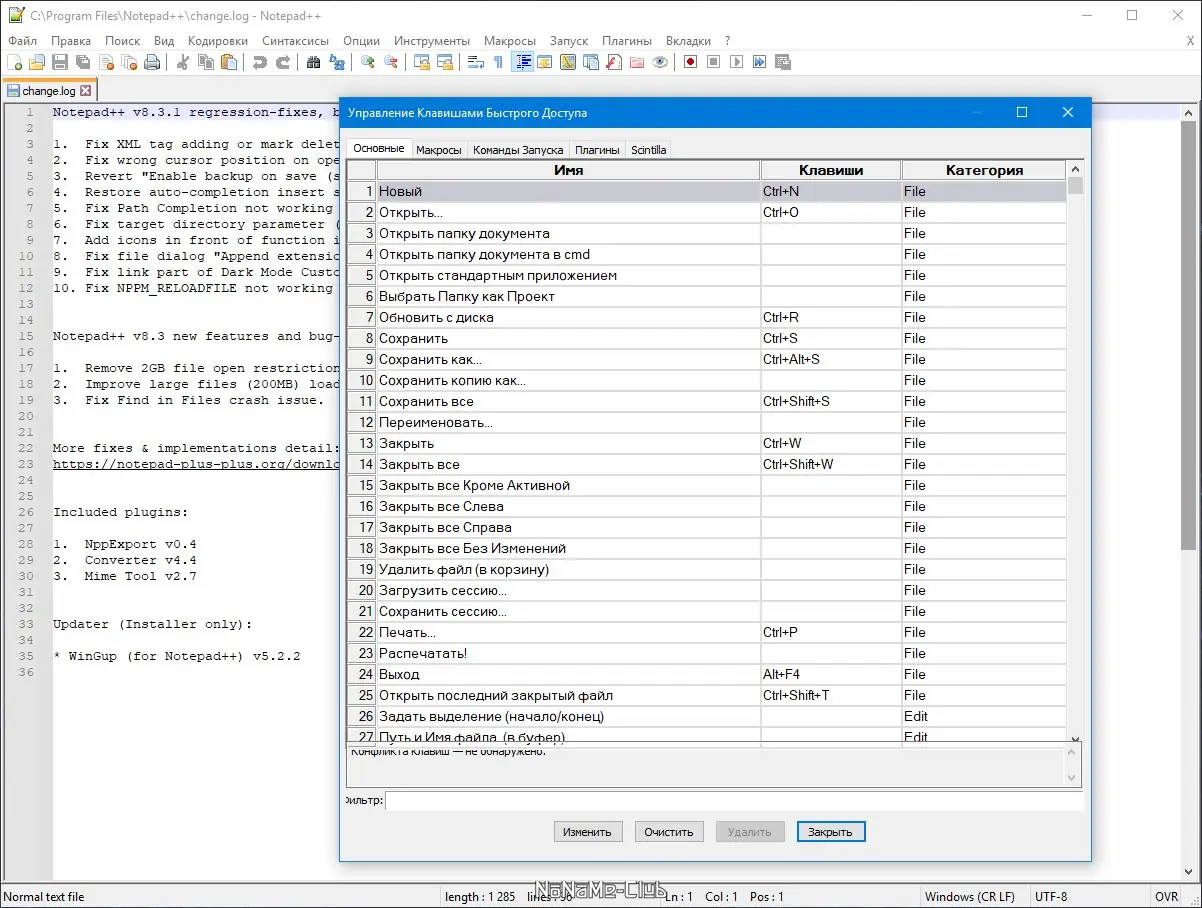Click the Zoom In magnifier icon

[368, 62]
